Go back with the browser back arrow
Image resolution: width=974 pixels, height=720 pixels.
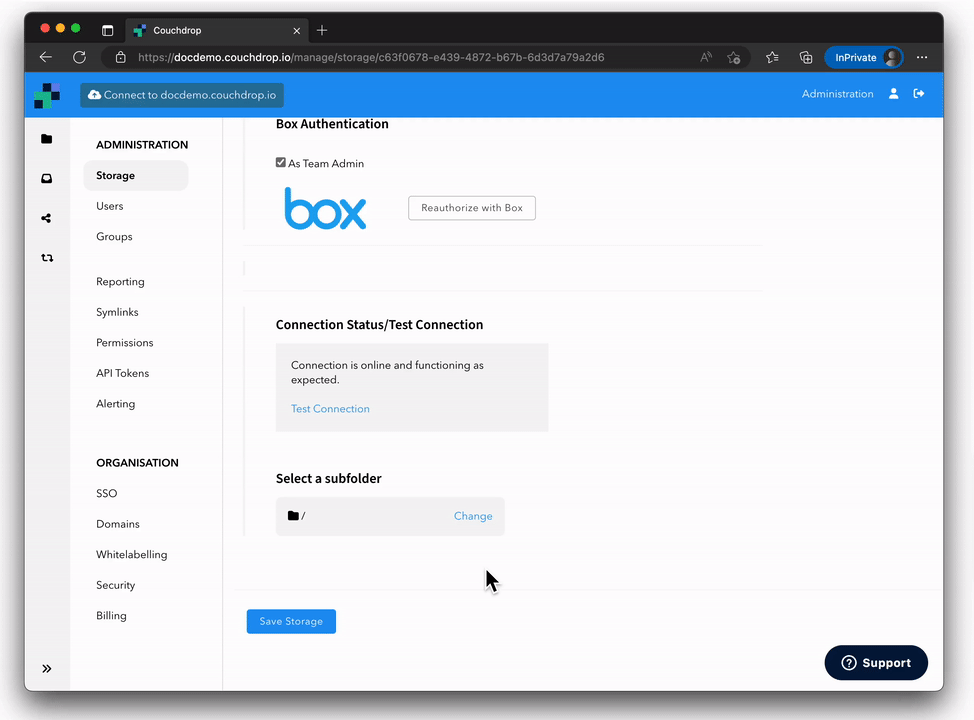pyautogui.click(x=45, y=57)
